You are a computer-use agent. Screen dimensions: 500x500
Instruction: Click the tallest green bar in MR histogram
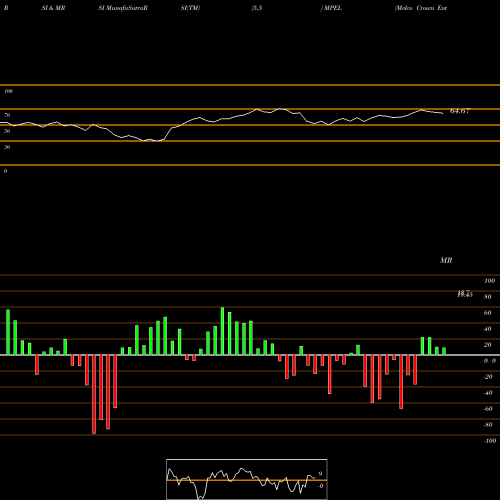222,331
